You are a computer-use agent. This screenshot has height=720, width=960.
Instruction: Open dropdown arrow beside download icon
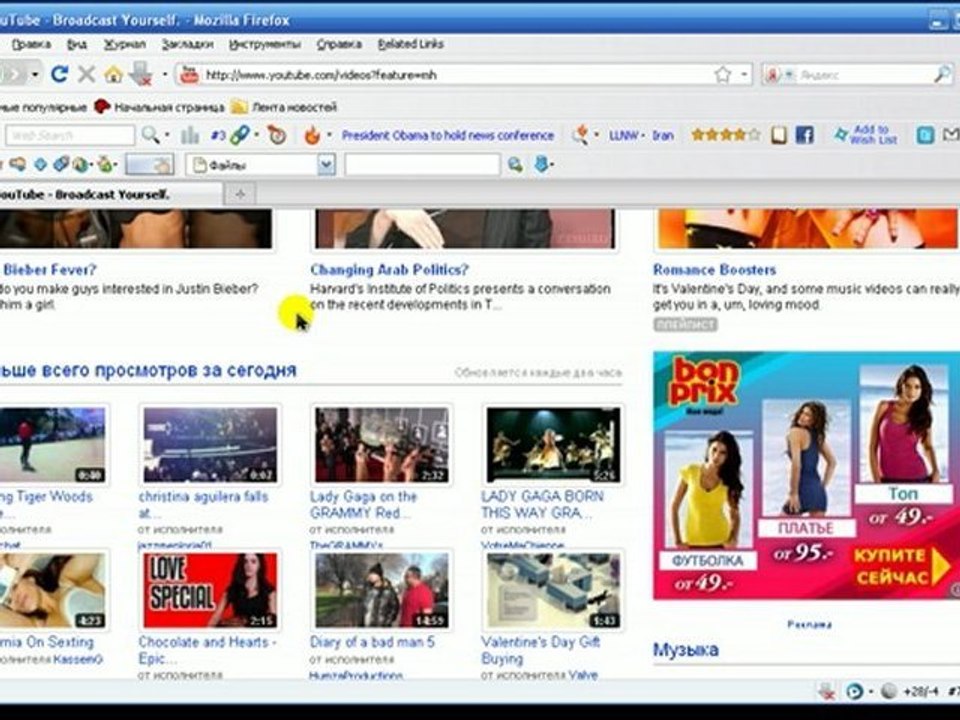point(164,75)
